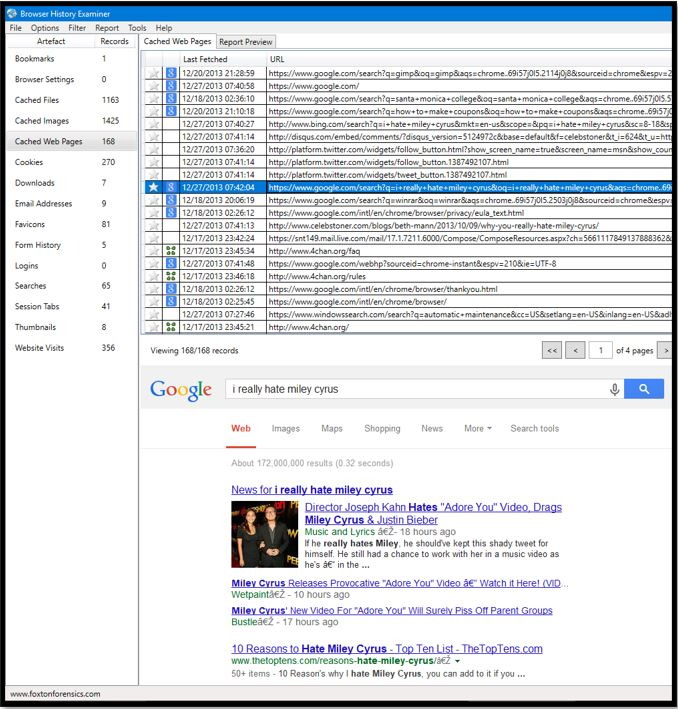
Task: Click the Google favicon on the webhp row
Action: point(171,263)
